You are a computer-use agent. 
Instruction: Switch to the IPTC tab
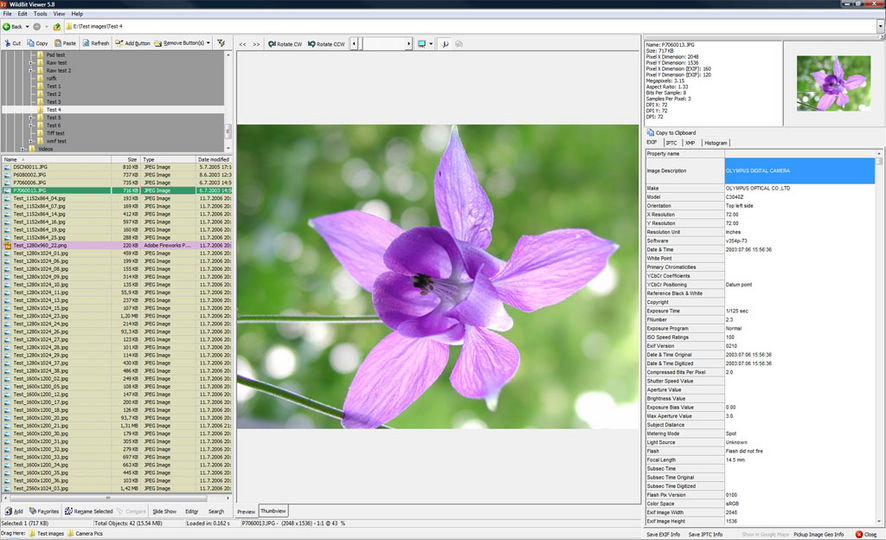click(x=671, y=143)
